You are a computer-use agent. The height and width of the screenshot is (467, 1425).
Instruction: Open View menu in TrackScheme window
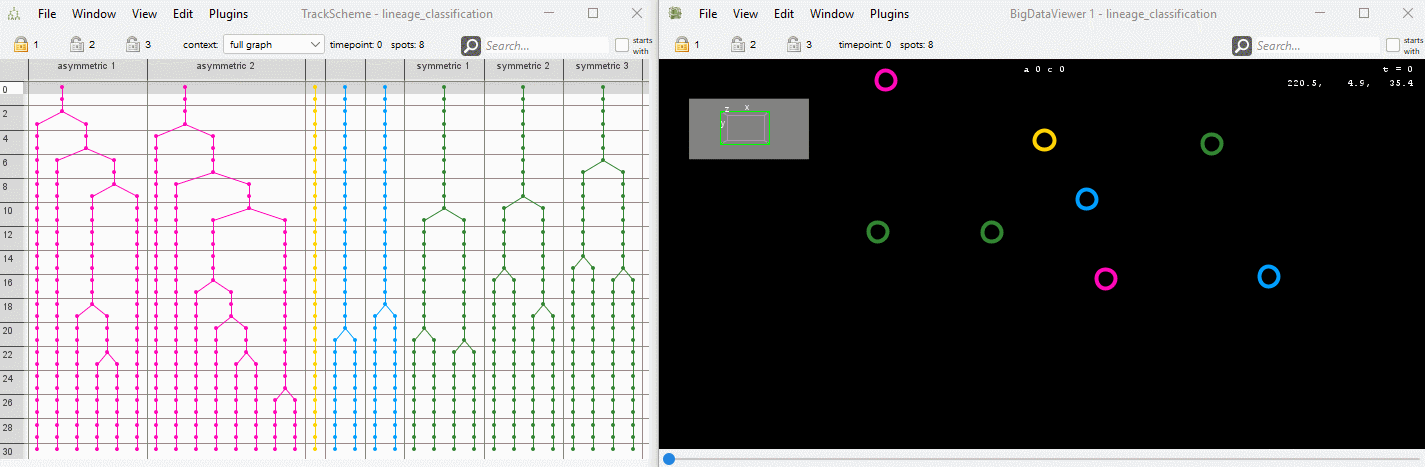144,14
